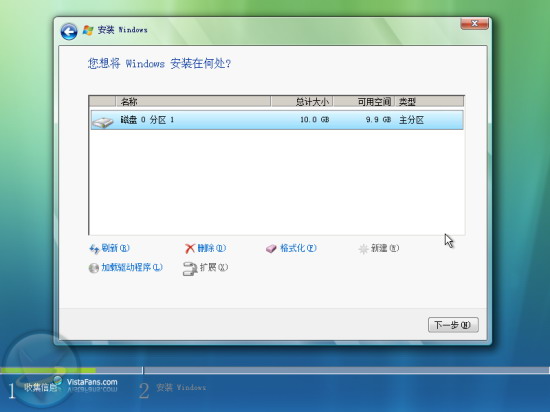Sort by the 可用空间 column header
Viewport: 550px width, 412px height.
(x=364, y=102)
